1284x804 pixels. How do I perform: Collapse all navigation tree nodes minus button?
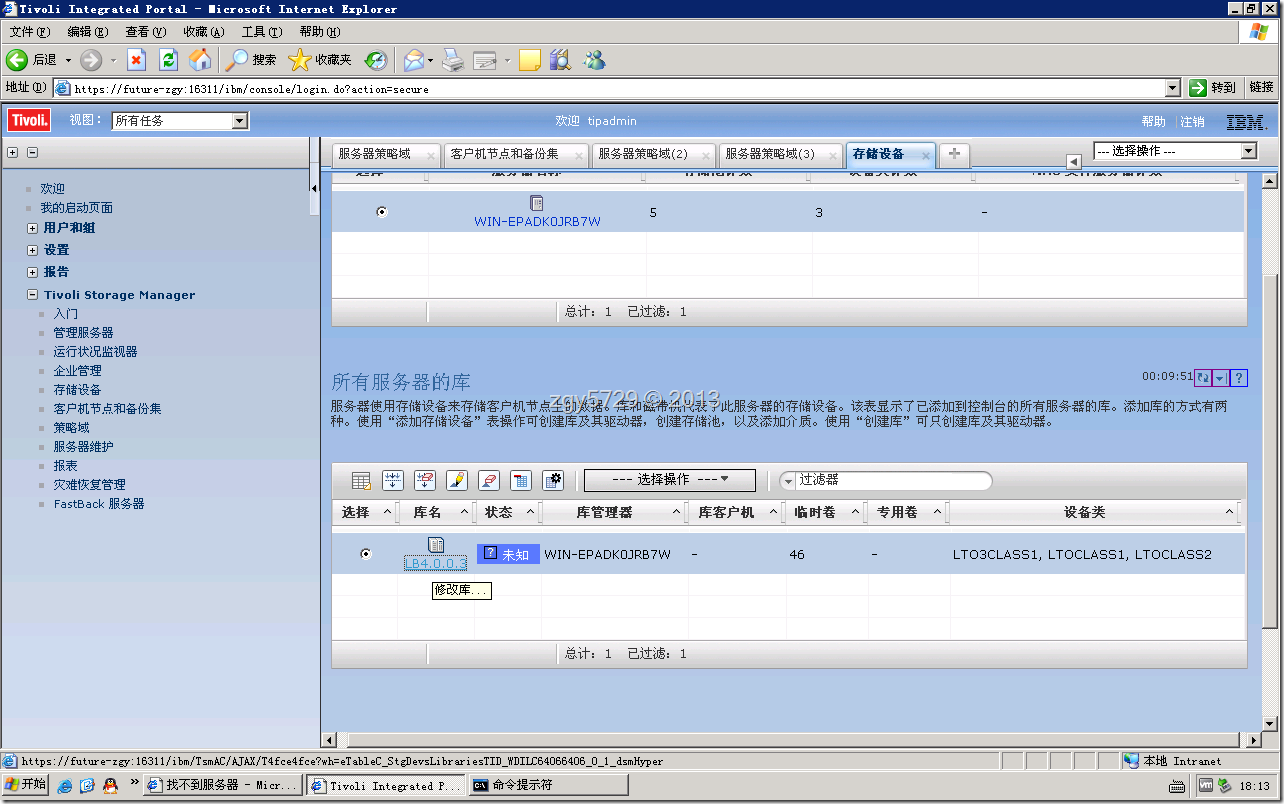(x=32, y=152)
